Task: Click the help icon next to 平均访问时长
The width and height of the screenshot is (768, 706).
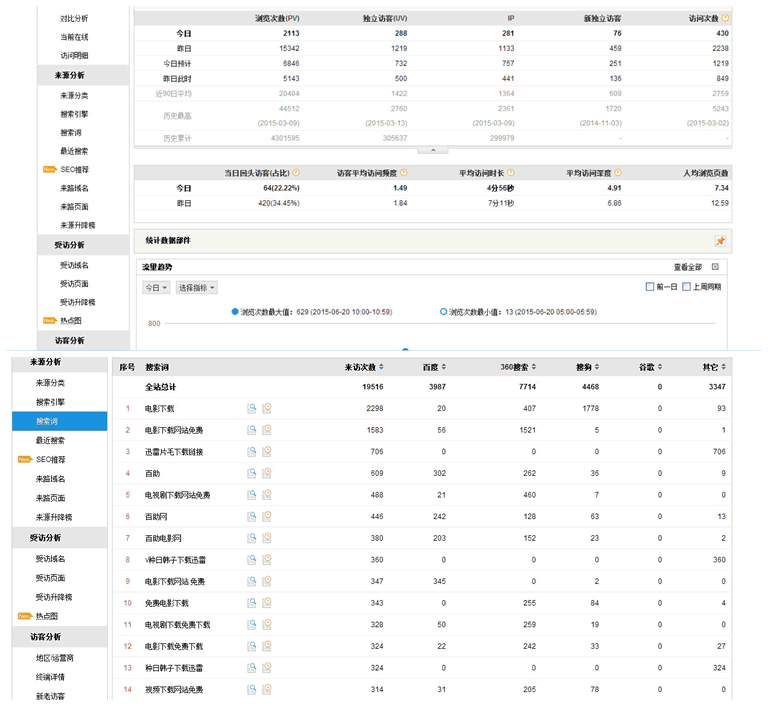Action: coord(511,172)
